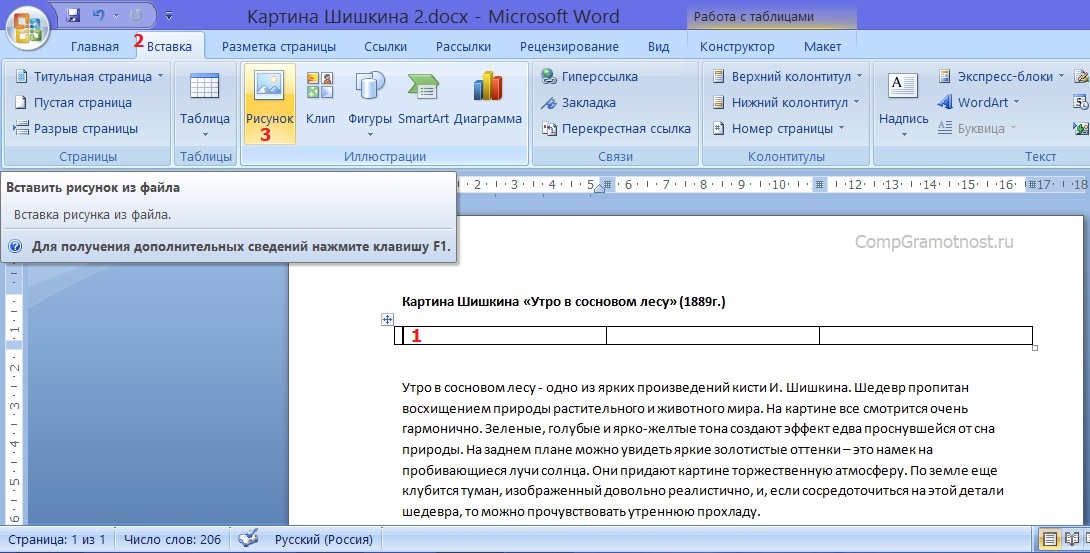This screenshot has width=1090, height=553.
Task: Insert a Разрыв страницы page break
Action: tap(76, 129)
